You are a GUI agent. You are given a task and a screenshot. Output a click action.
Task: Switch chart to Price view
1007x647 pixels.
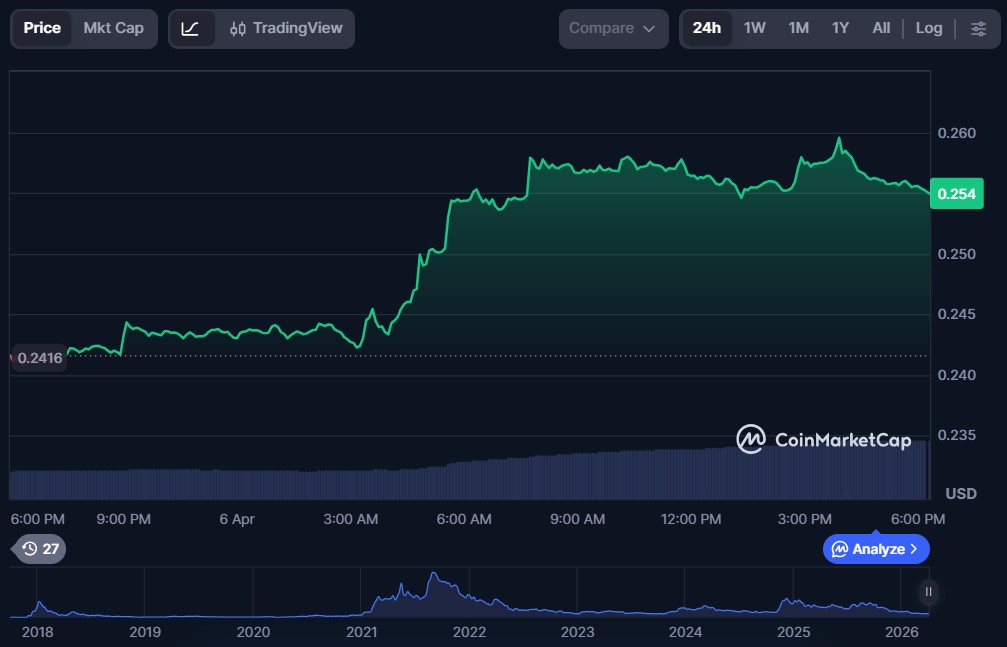[42, 29]
